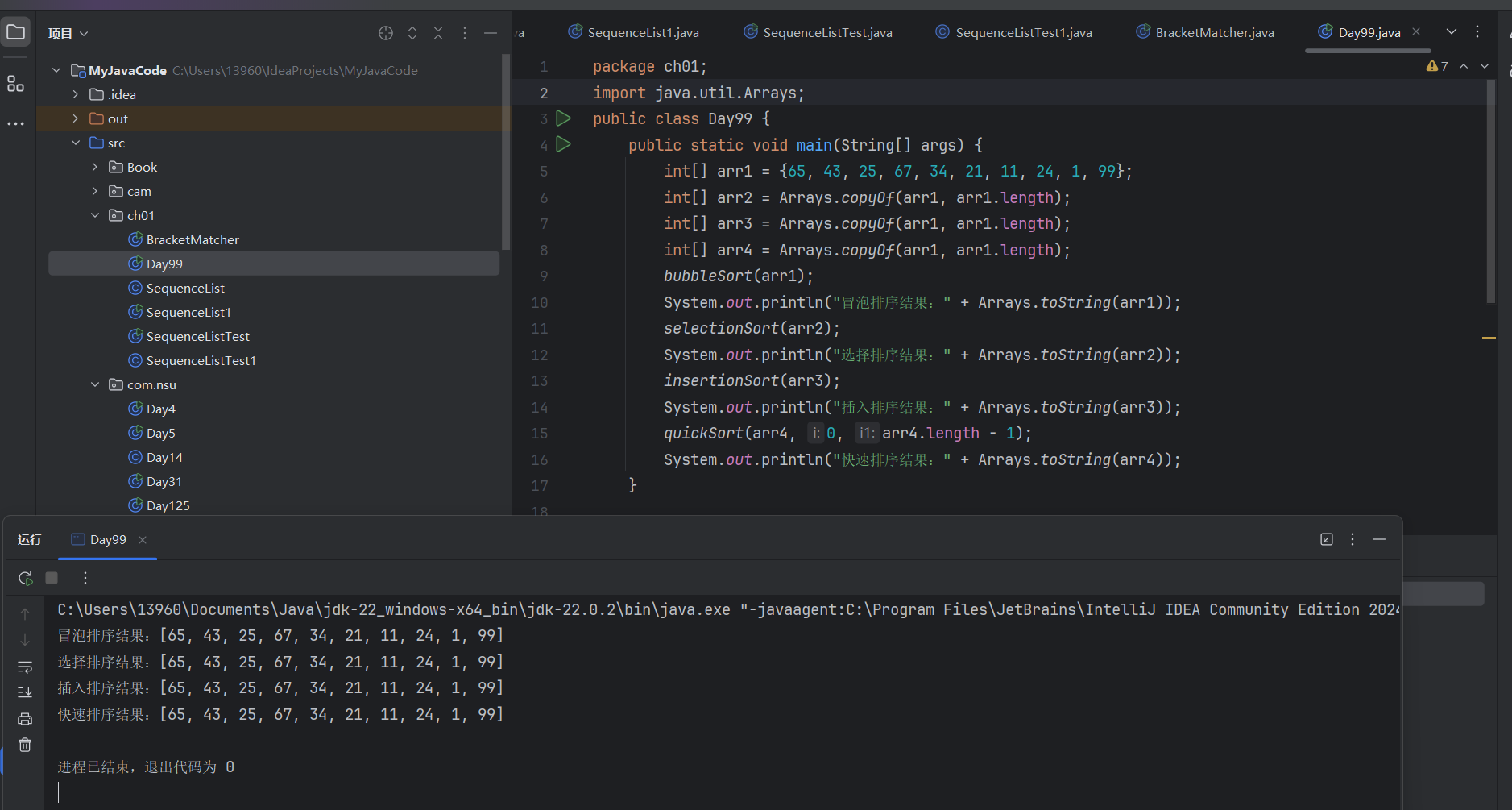Close the Day99.java editor tab
This screenshot has width=1512, height=810.
(1416, 31)
